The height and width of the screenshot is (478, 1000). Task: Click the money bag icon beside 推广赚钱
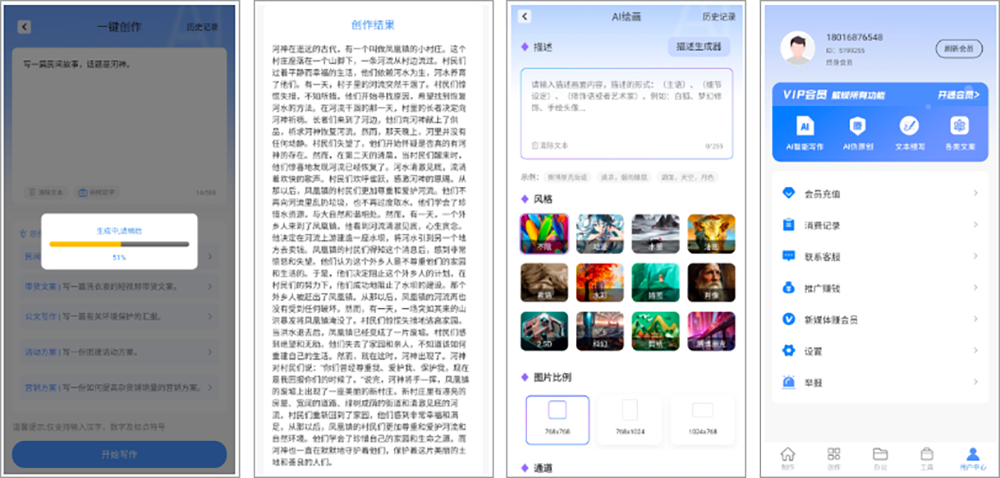pos(788,288)
